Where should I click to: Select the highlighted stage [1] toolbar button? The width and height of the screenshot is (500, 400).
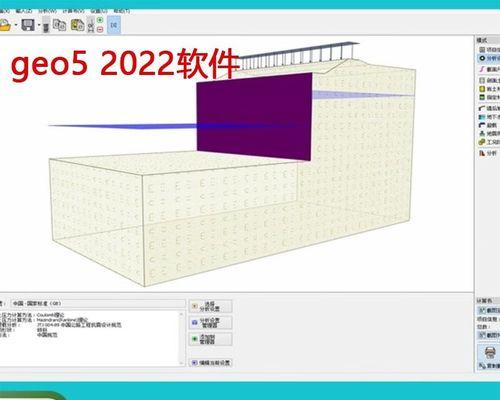(114, 25)
